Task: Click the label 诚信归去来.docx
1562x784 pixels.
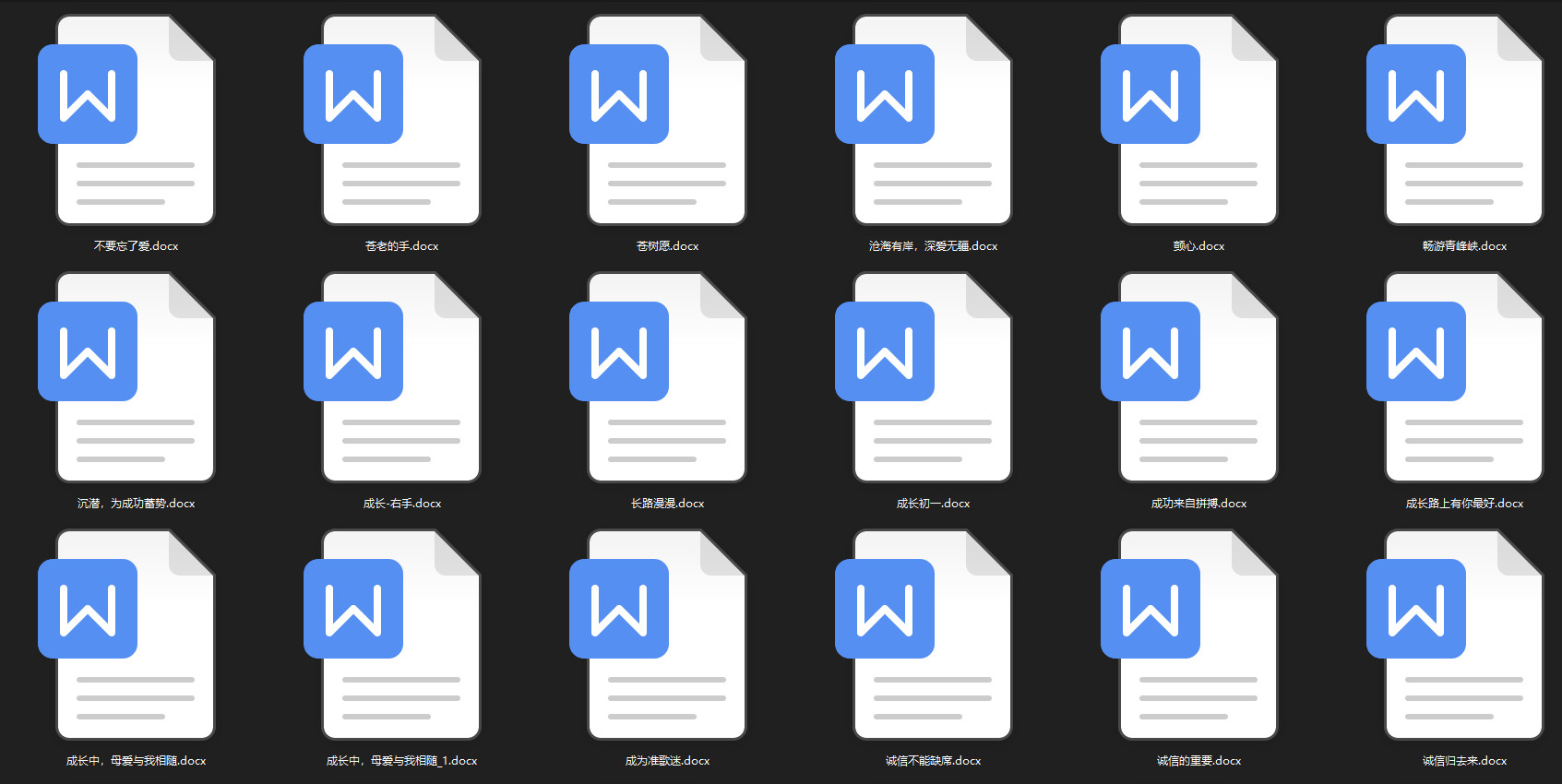Action: coord(1464,761)
